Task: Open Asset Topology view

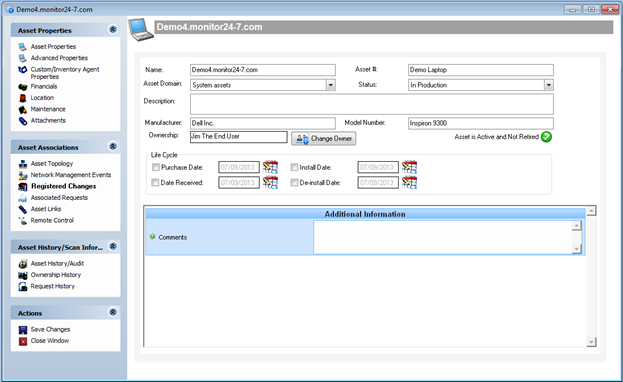Action: click(x=52, y=164)
